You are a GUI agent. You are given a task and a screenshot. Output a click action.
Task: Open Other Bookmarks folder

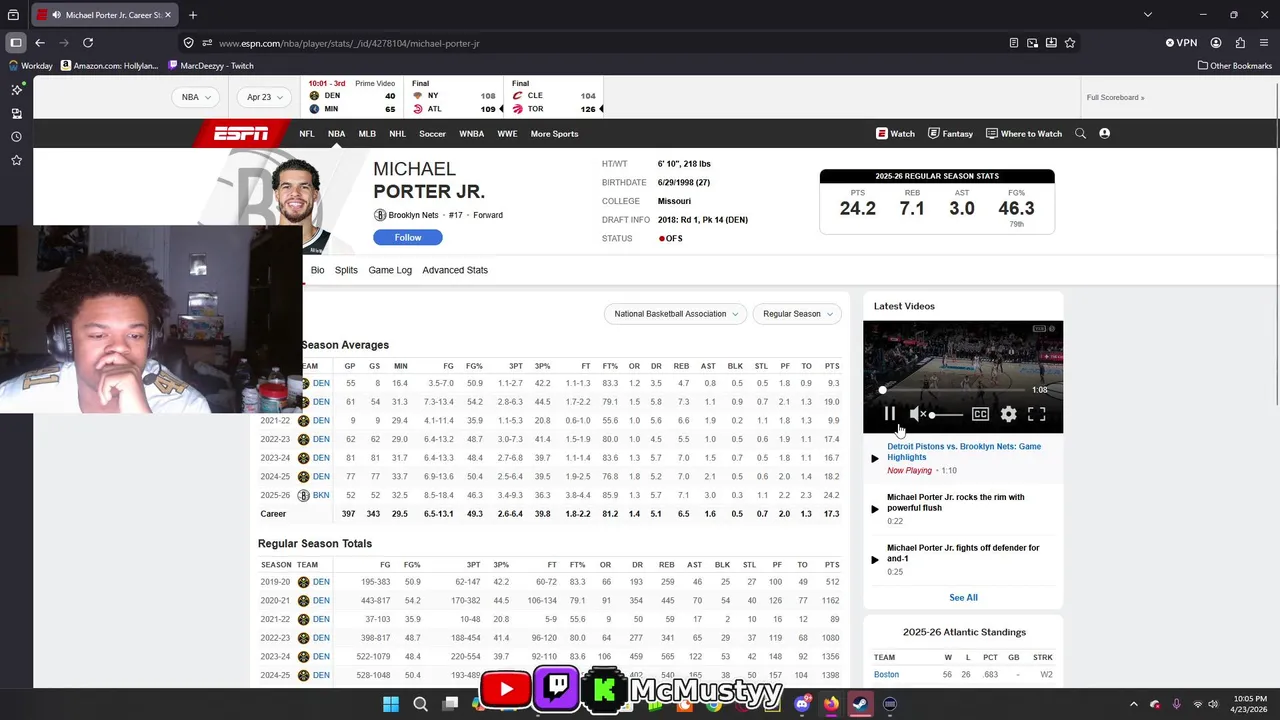point(1234,66)
